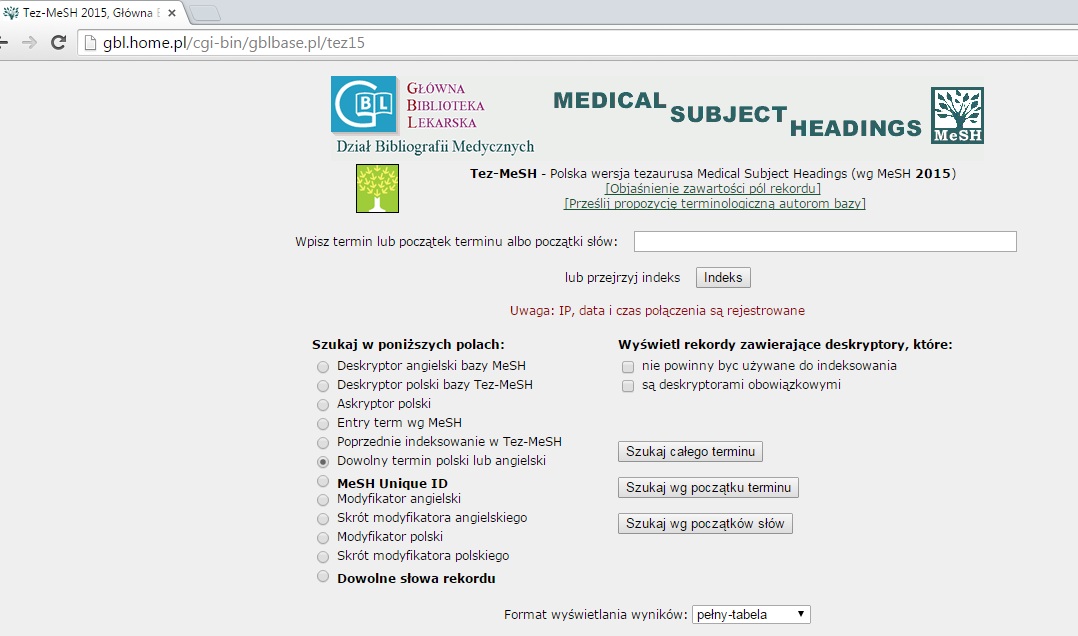Click the term search input field
1078x636 pixels.
click(x=825, y=241)
